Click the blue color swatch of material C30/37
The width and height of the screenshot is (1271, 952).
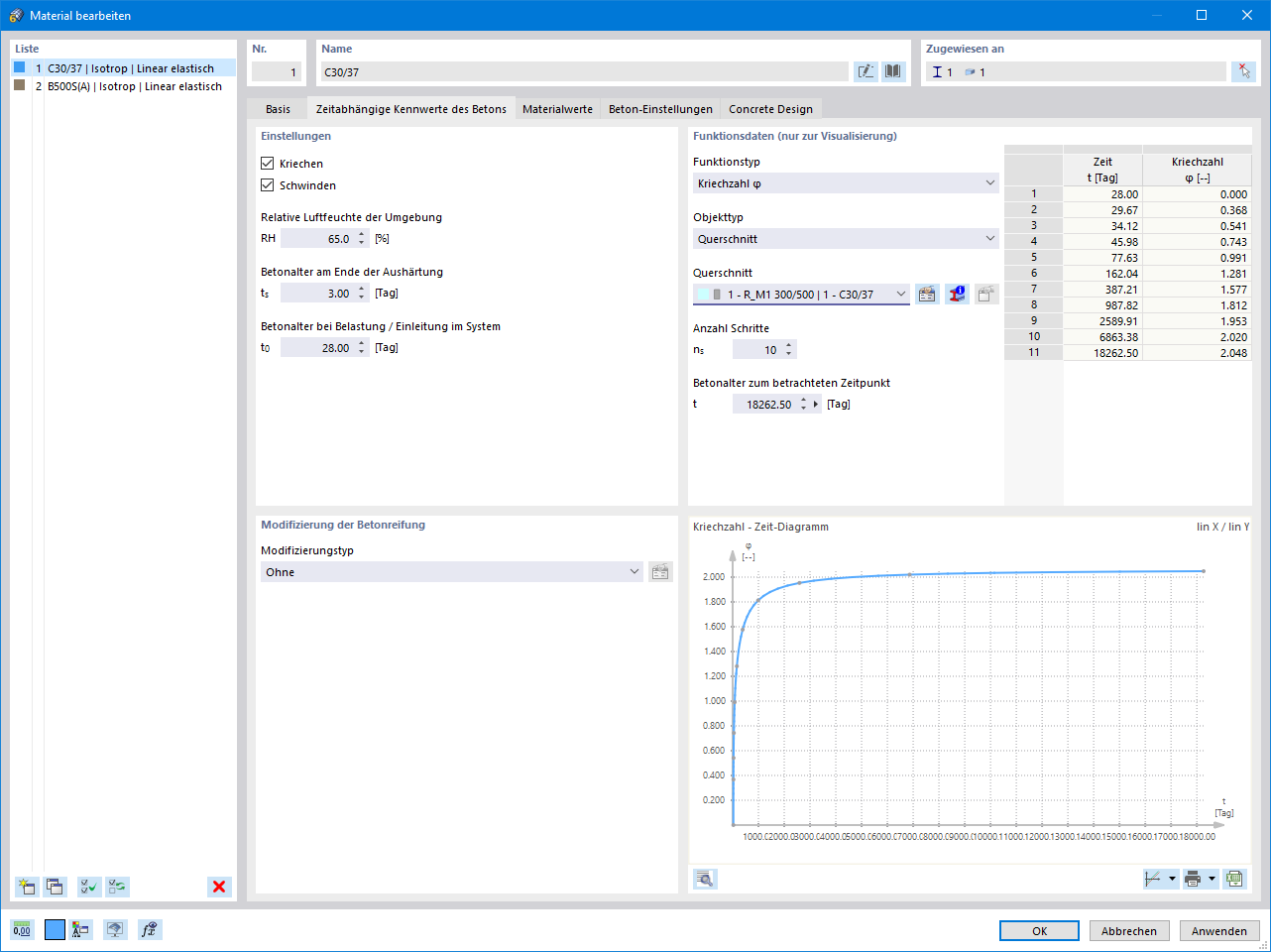pos(20,67)
